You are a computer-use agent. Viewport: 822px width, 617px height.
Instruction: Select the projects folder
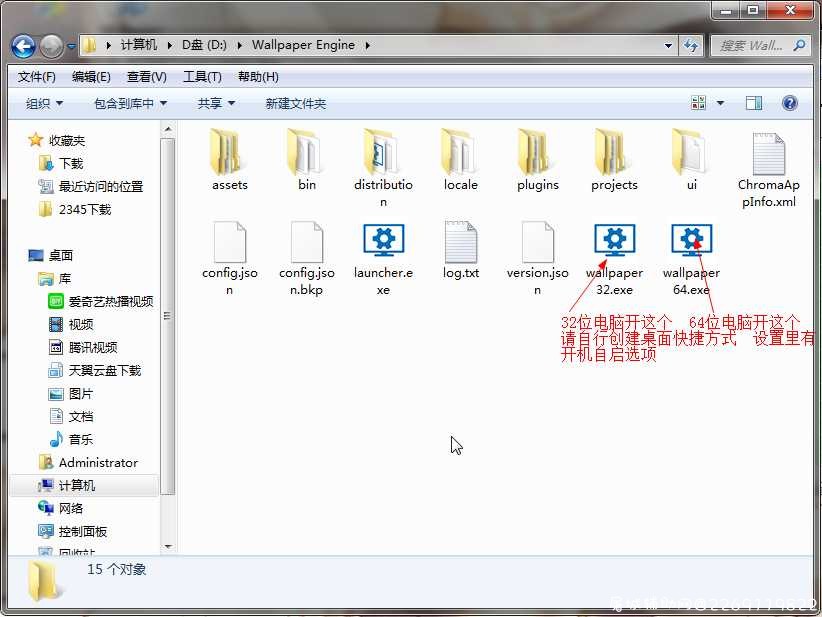point(614,160)
